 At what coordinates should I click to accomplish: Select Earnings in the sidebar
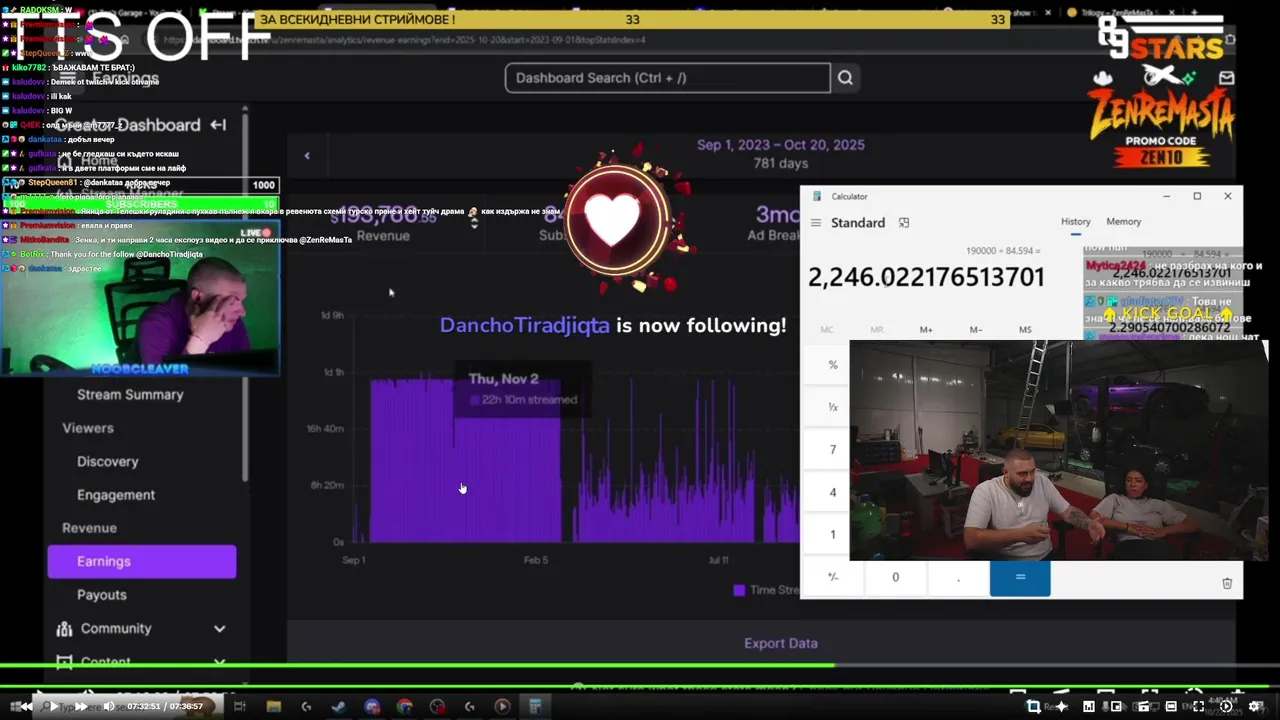[x=142, y=561]
